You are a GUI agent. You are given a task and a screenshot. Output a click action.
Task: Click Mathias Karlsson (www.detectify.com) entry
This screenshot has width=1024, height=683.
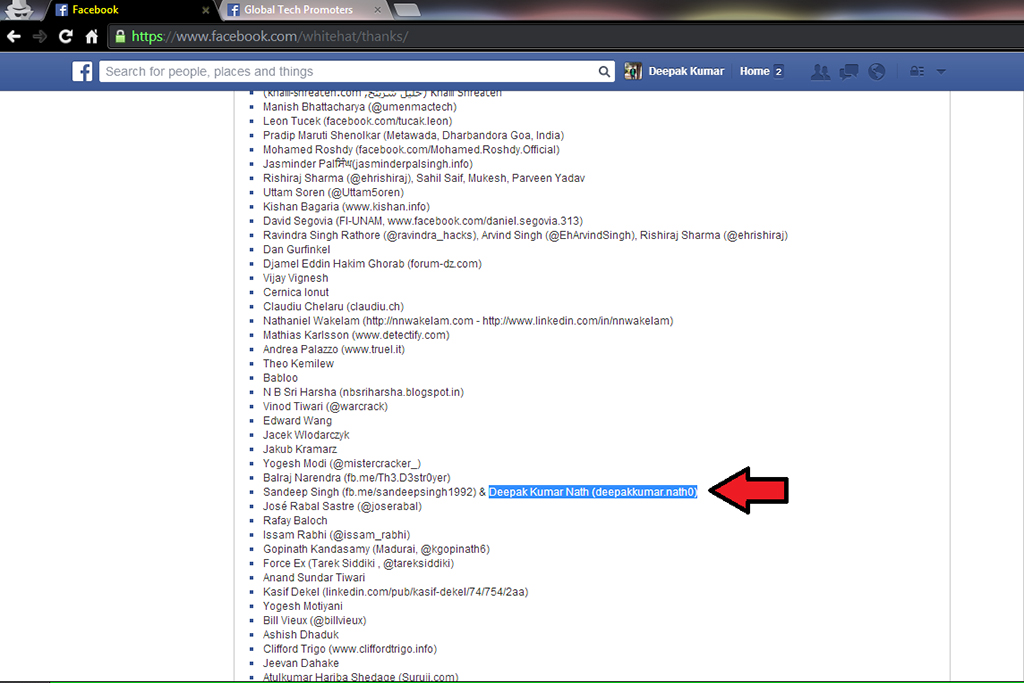(356, 335)
